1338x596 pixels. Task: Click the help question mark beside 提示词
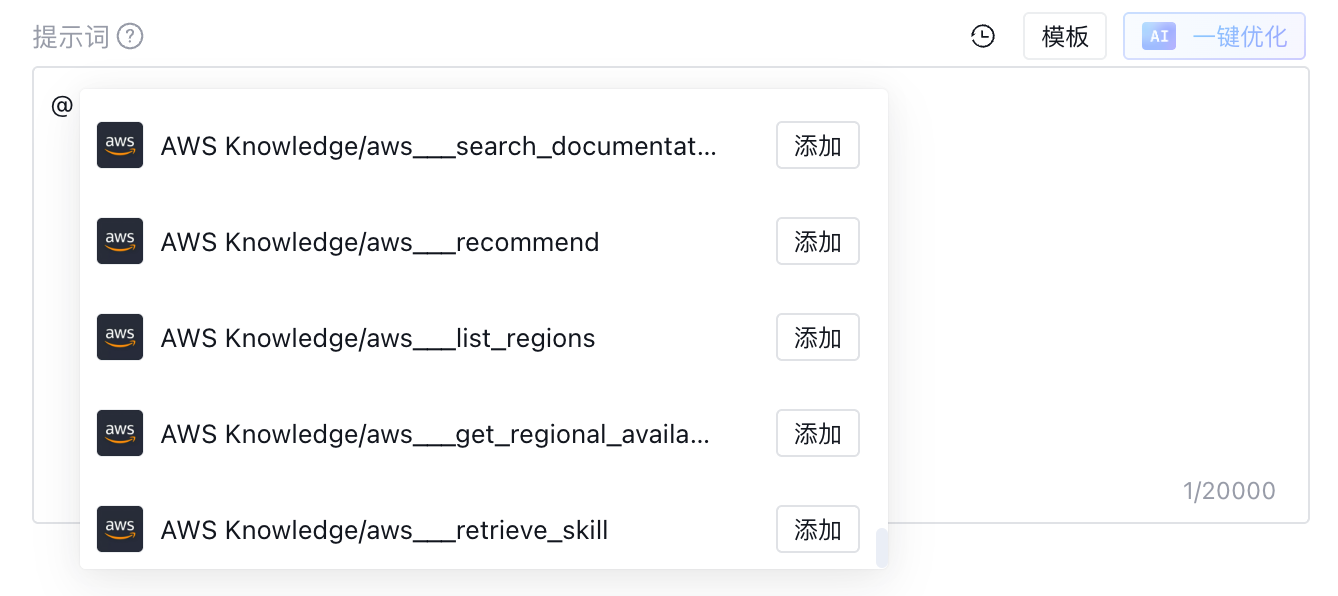click(130, 37)
